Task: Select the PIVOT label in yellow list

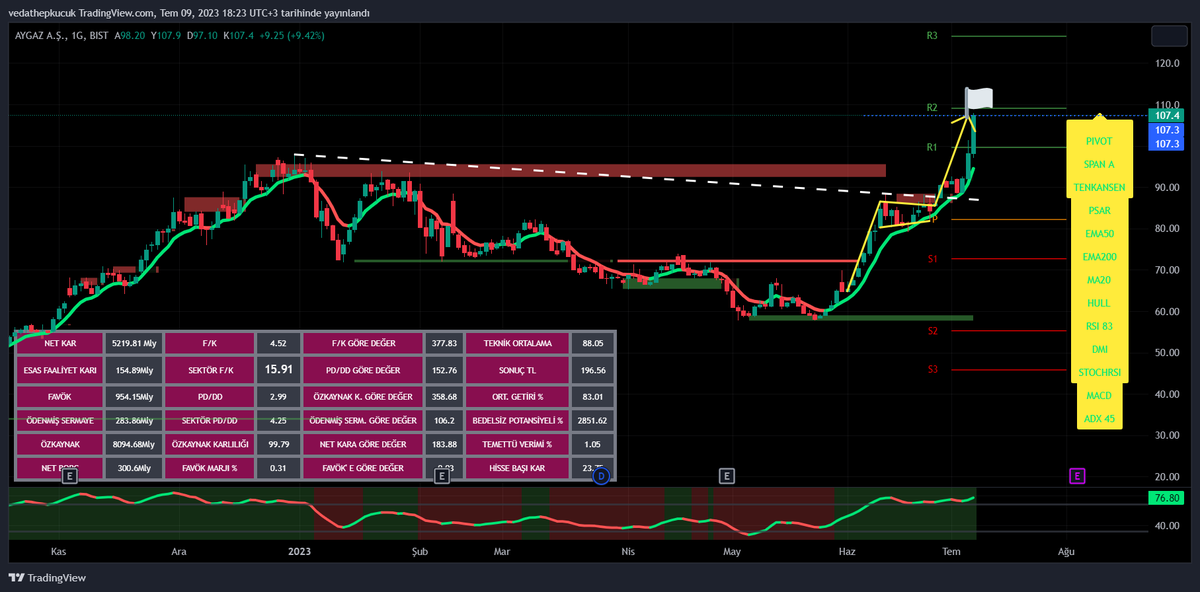Action: pyautogui.click(x=1099, y=141)
